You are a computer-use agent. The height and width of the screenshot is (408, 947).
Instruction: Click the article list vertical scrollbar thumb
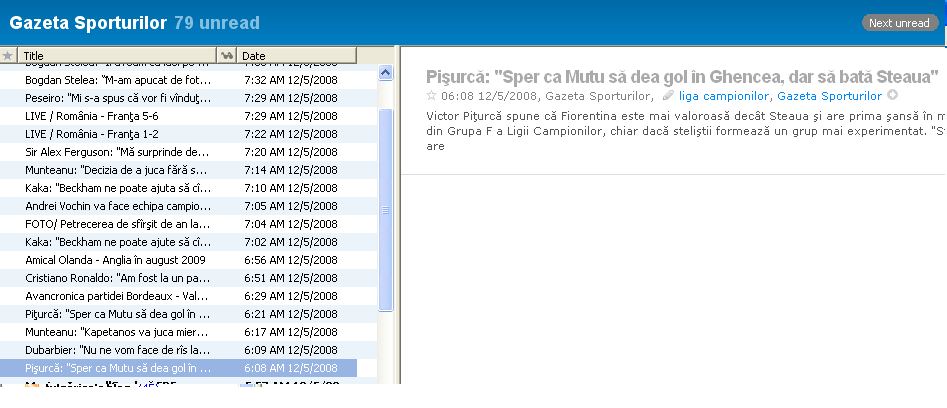coord(386,210)
